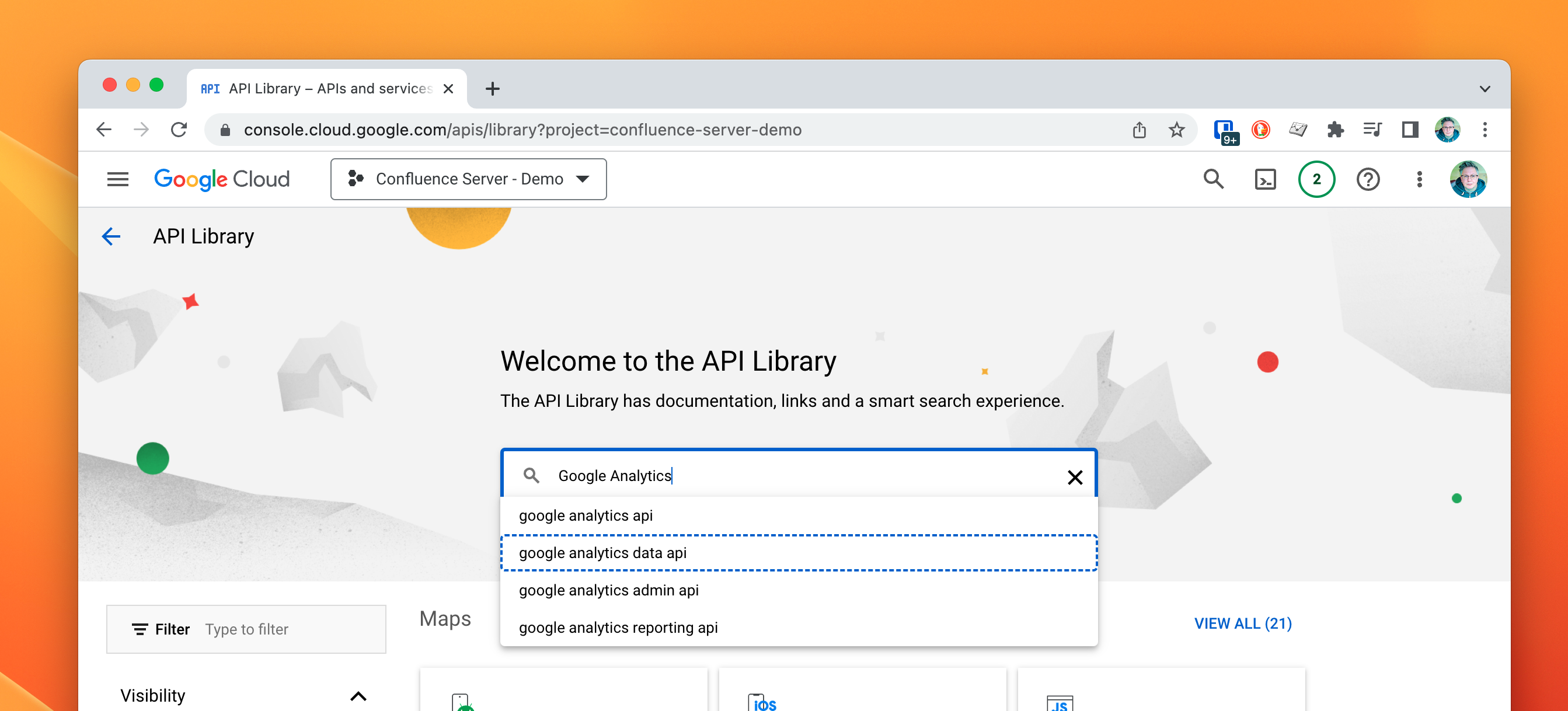Screen dimensions: 1568x711
Task: Clear the API search box text
Action: [1075, 477]
